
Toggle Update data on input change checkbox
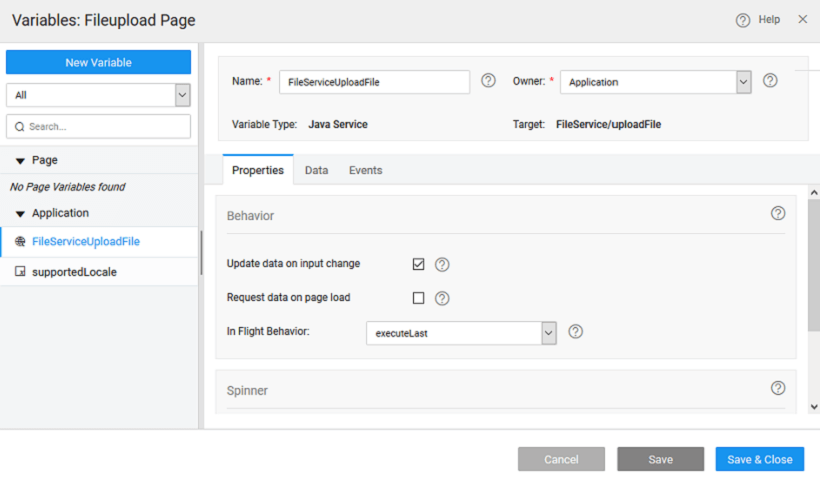(x=418, y=264)
